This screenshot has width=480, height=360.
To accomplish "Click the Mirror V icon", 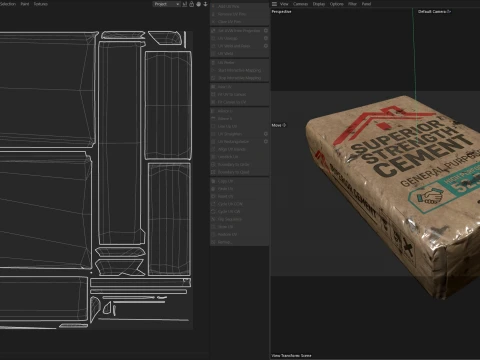I will pos(214,119).
